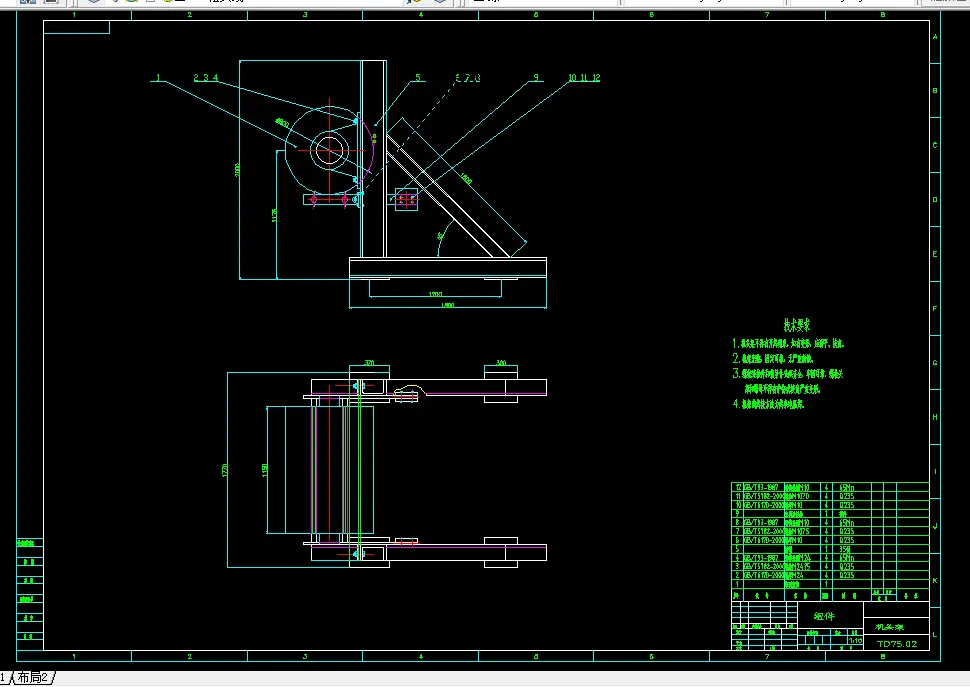Click the 45 degree angle dimension

pyautogui.click(x=440, y=236)
